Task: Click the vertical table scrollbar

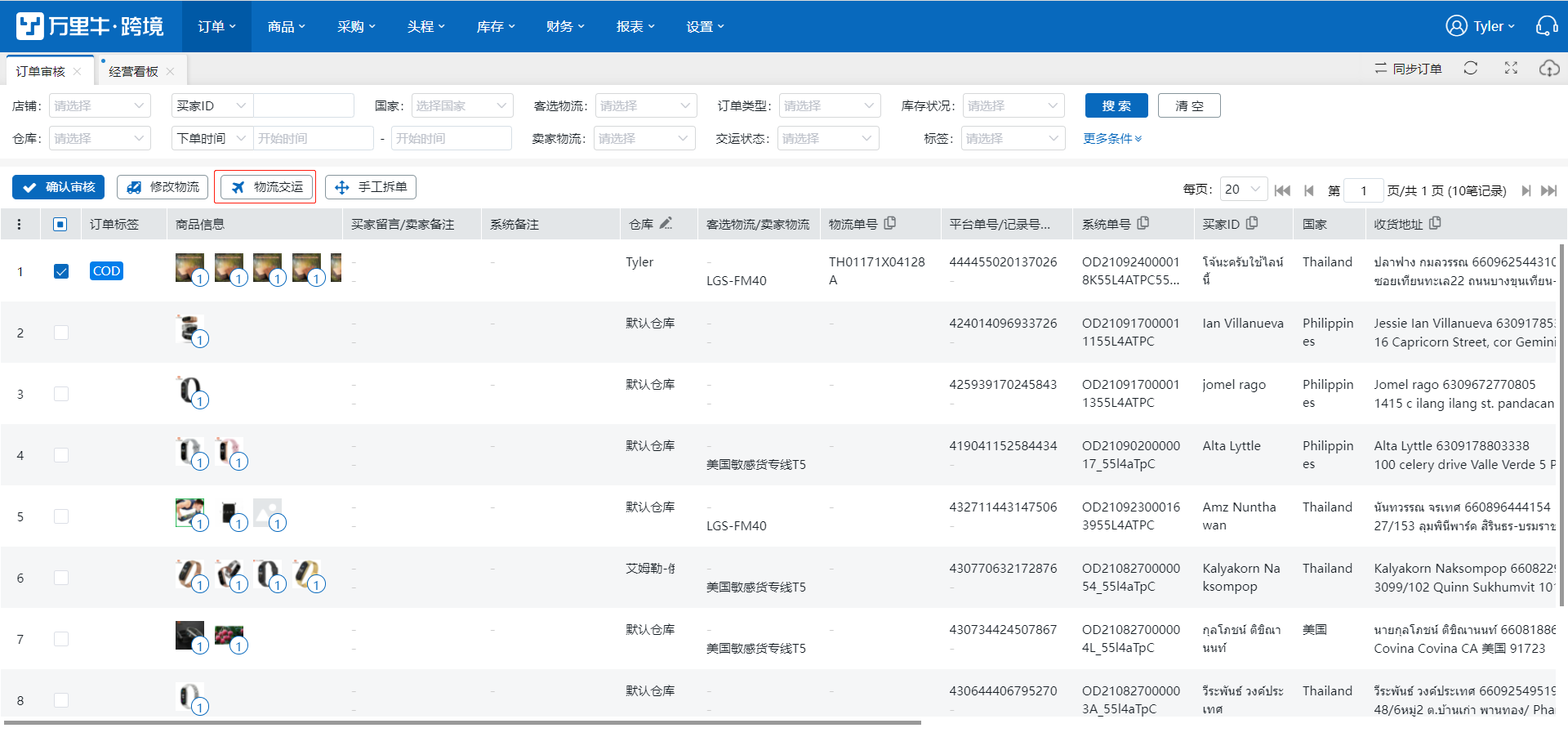Action: pos(1563,425)
